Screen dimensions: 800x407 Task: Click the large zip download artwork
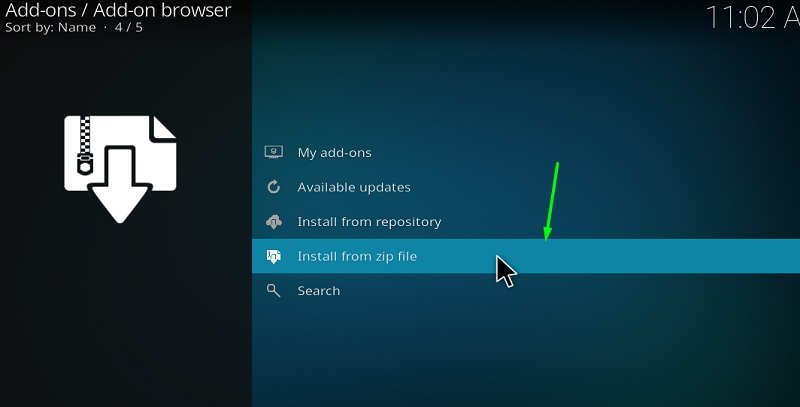click(120, 169)
